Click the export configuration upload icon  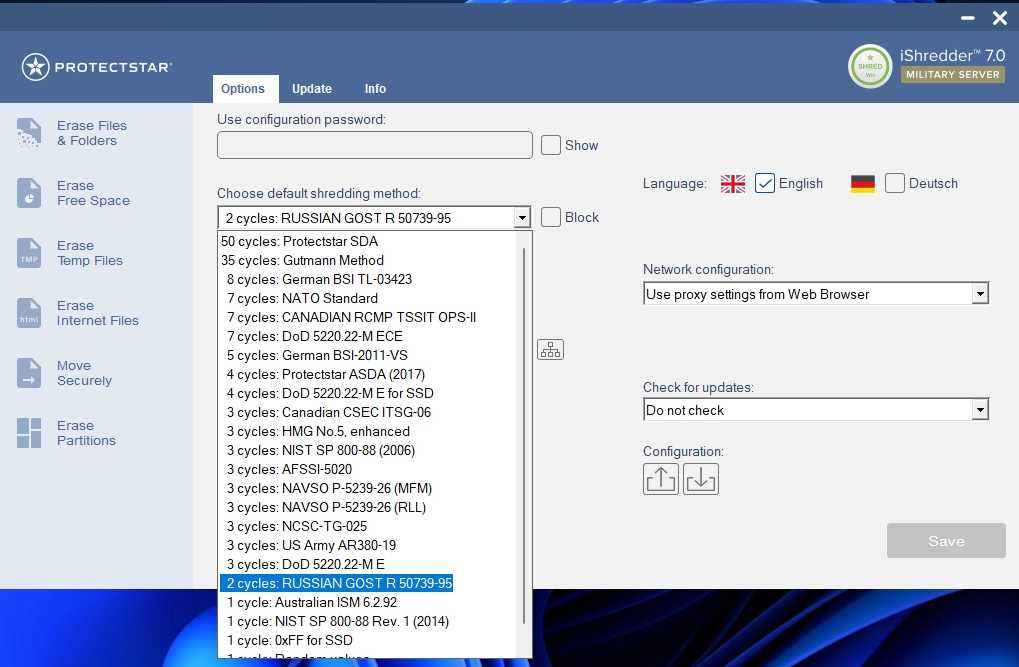pyautogui.click(x=661, y=479)
